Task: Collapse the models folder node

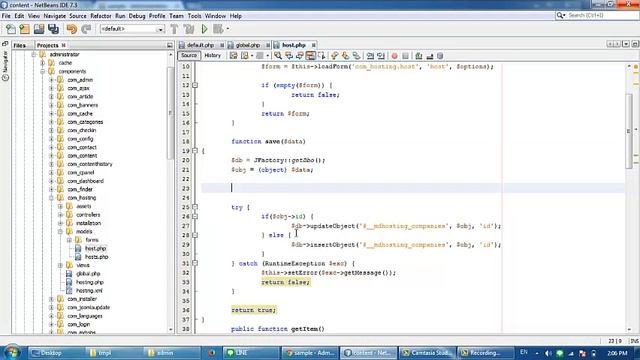Action: (61, 231)
